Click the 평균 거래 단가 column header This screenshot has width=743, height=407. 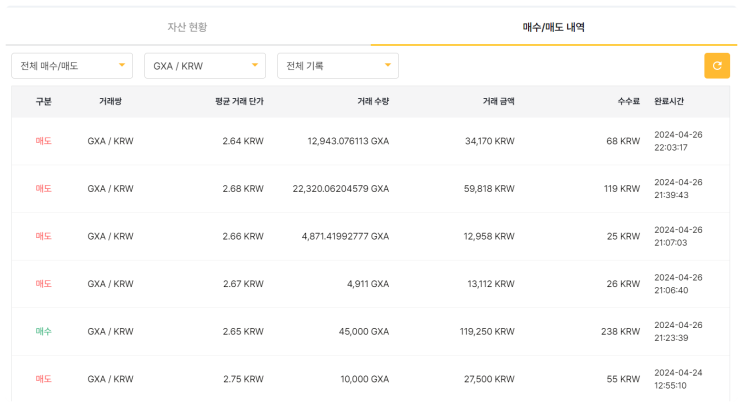click(239, 101)
